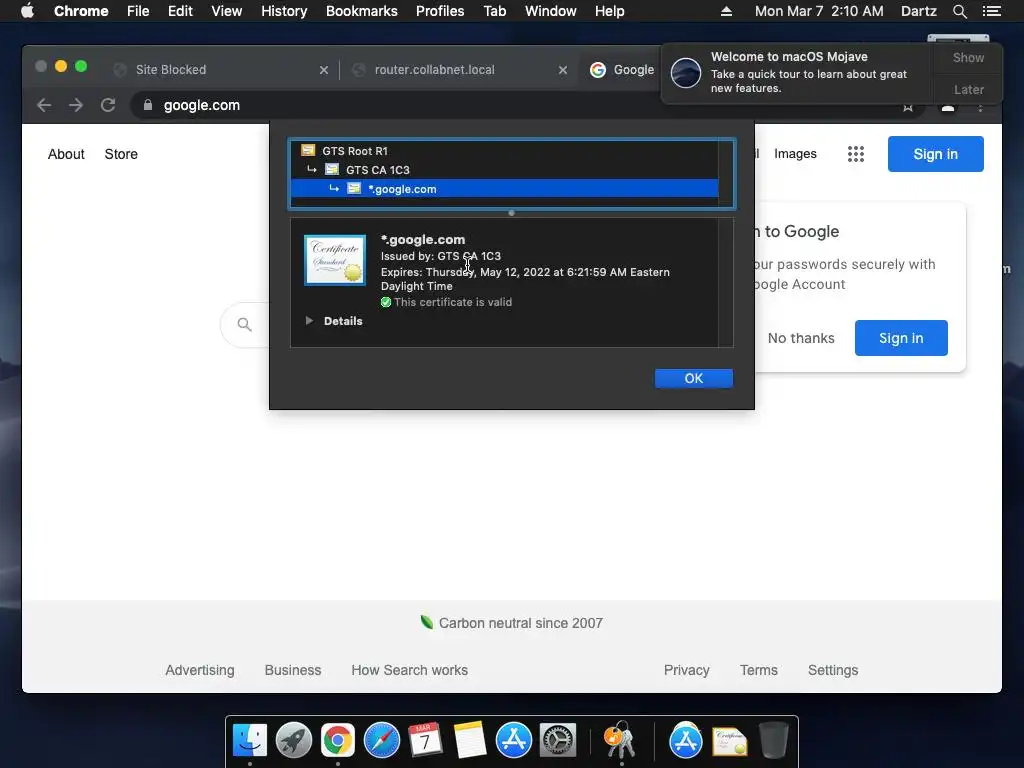Click the Mojave notification icon
The width and height of the screenshot is (1024, 768).
686,72
